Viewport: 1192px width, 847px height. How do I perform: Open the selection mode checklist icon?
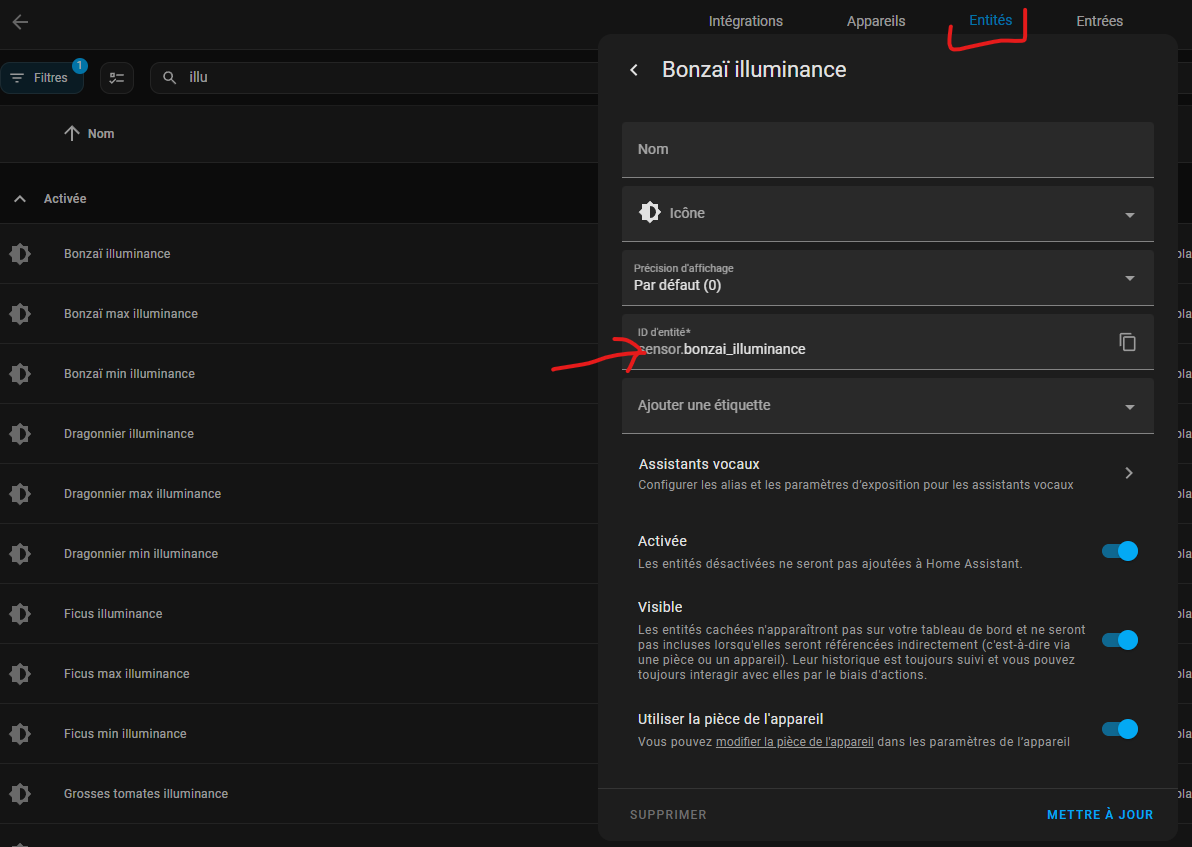tap(116, 78)
